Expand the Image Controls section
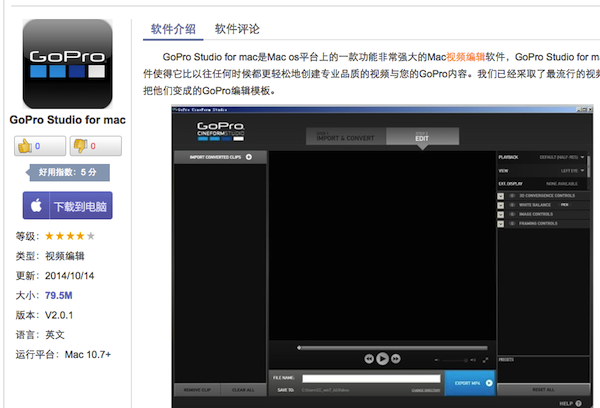 501,214
